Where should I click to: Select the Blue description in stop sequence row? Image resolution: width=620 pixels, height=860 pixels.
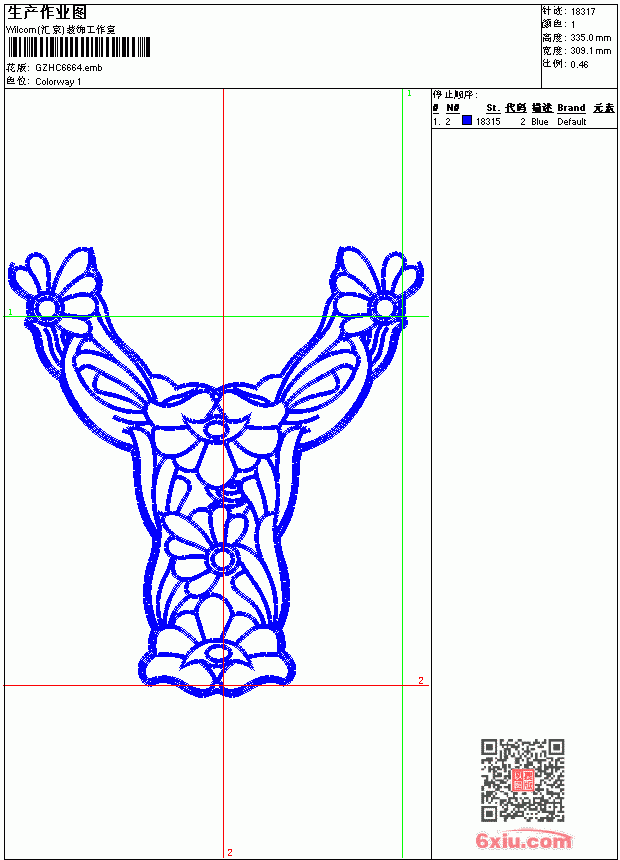539,122
